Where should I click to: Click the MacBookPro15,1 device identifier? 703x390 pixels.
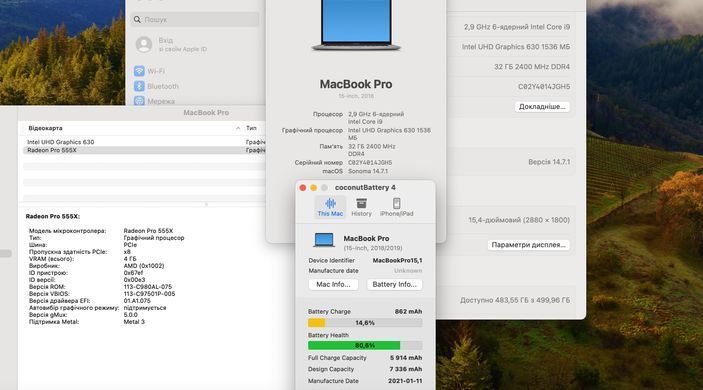397,260
